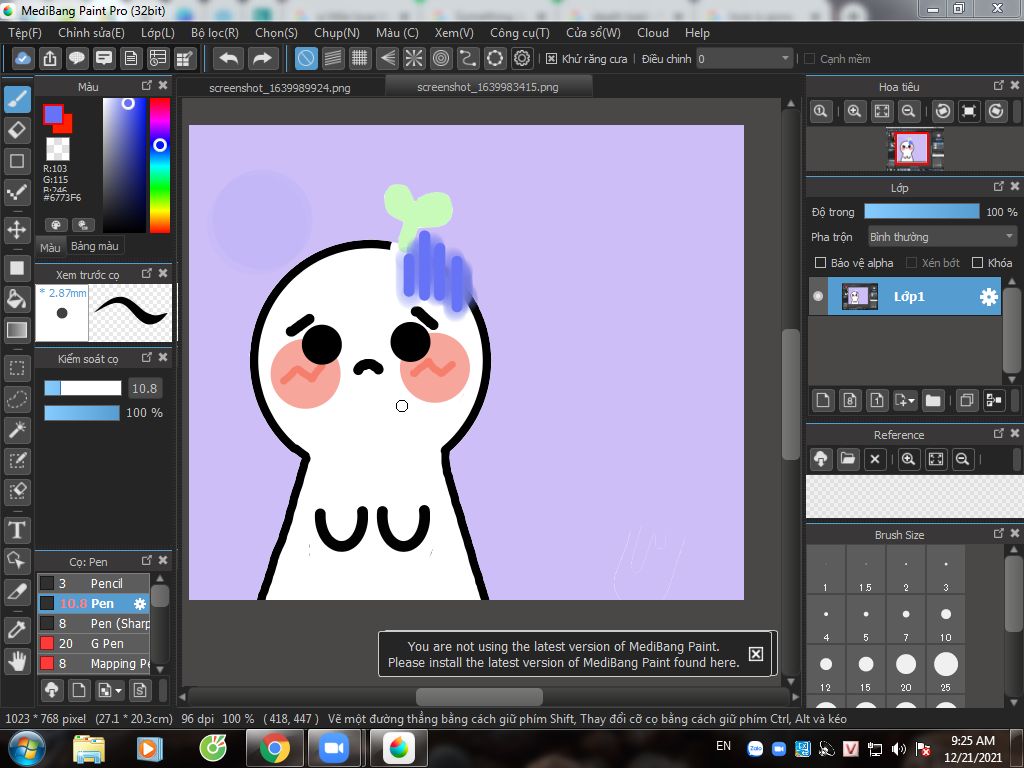Click the latest version install notification text
The height and width of the screenshot is (768, 1024).
[x=564, y=654]
